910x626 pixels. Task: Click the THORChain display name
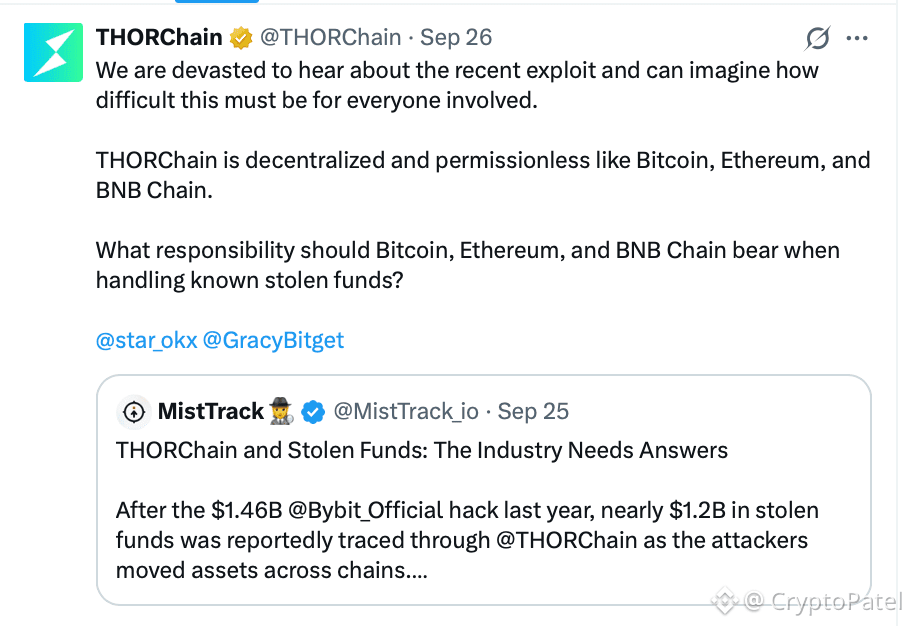[x=159, y=37]
